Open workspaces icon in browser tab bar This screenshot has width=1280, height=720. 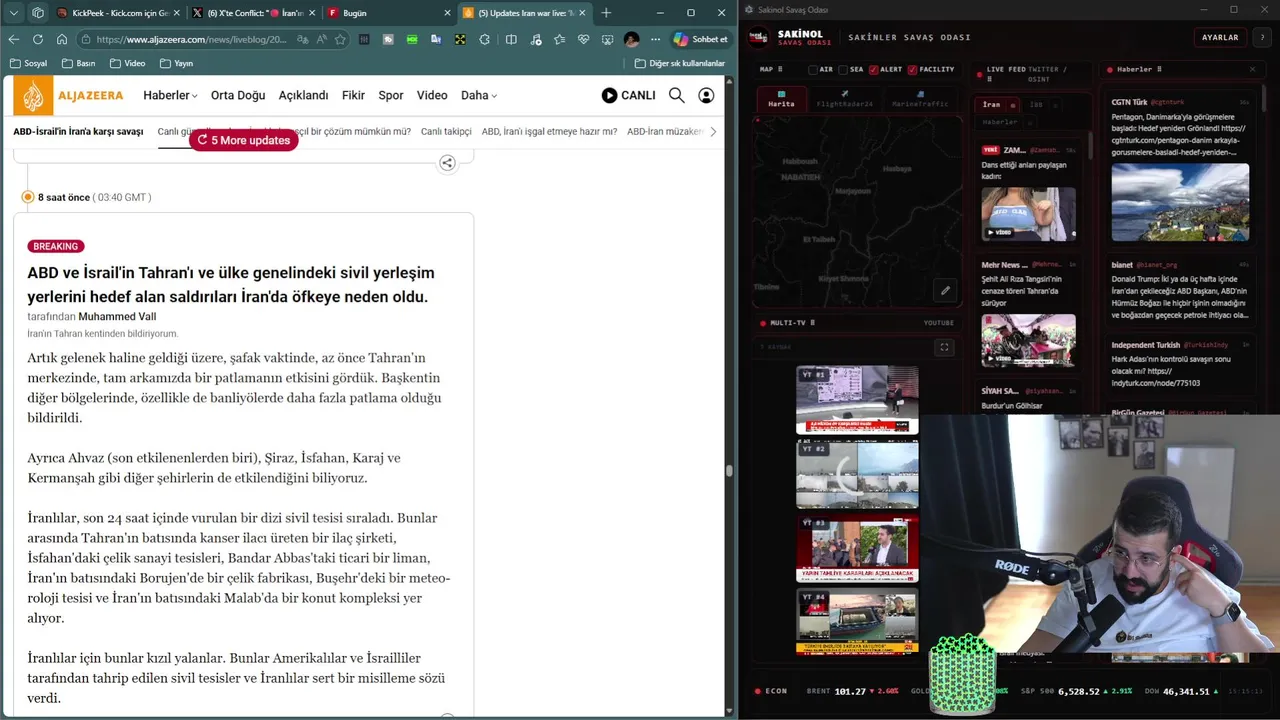coord(38,13)
